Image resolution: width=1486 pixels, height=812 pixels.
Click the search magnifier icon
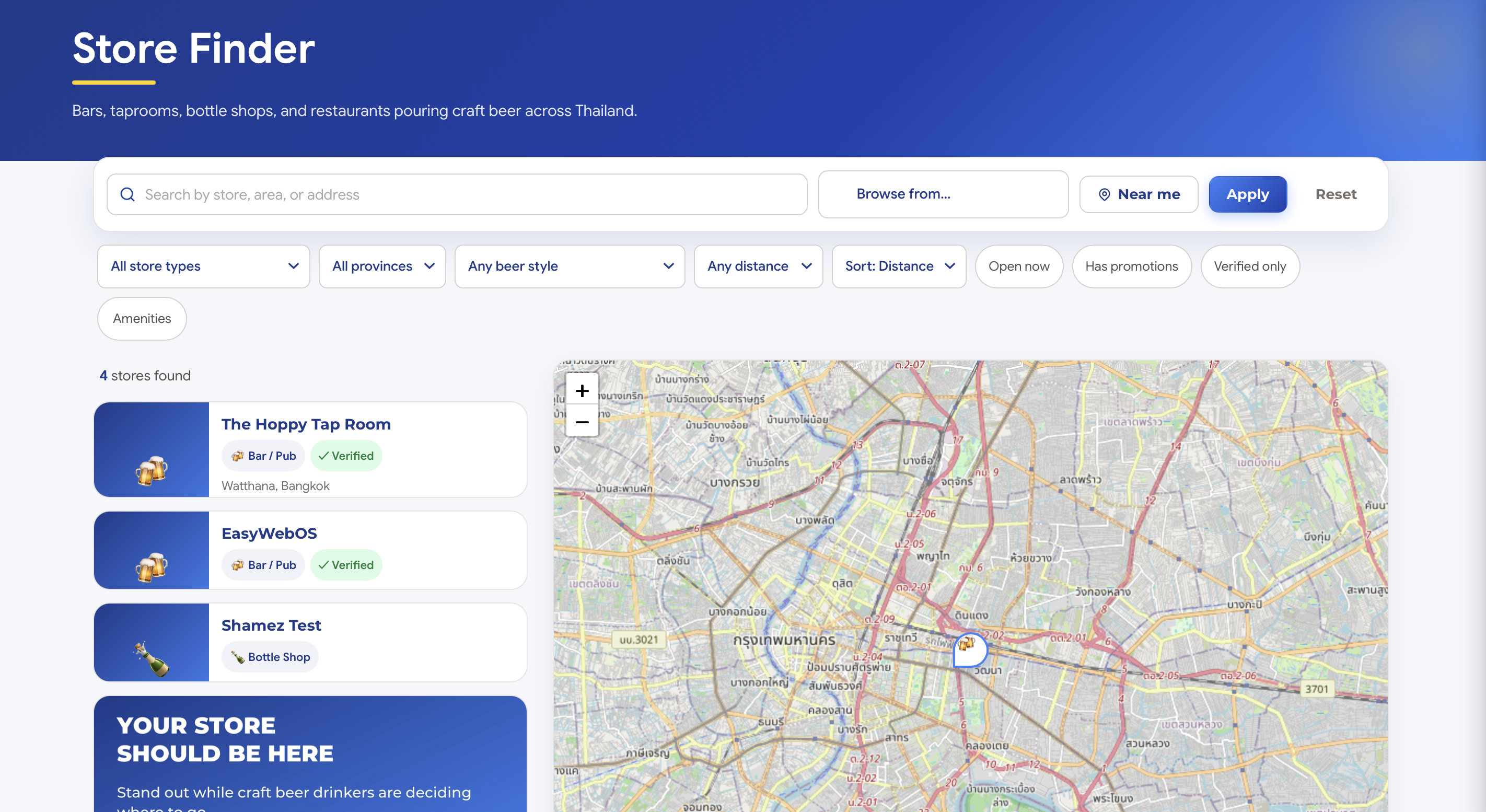point(127,194)
